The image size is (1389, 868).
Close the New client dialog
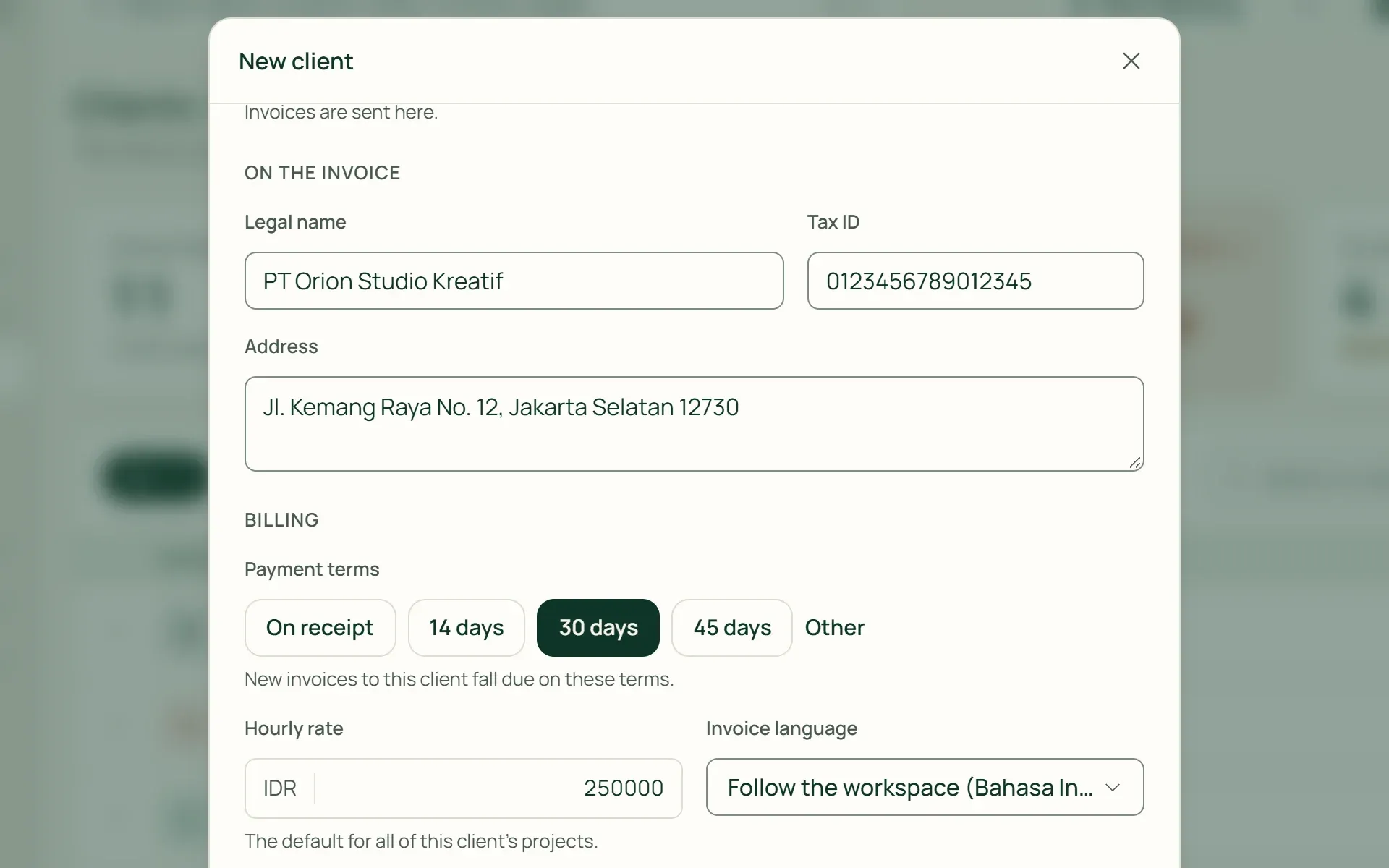click(1131, 61)
